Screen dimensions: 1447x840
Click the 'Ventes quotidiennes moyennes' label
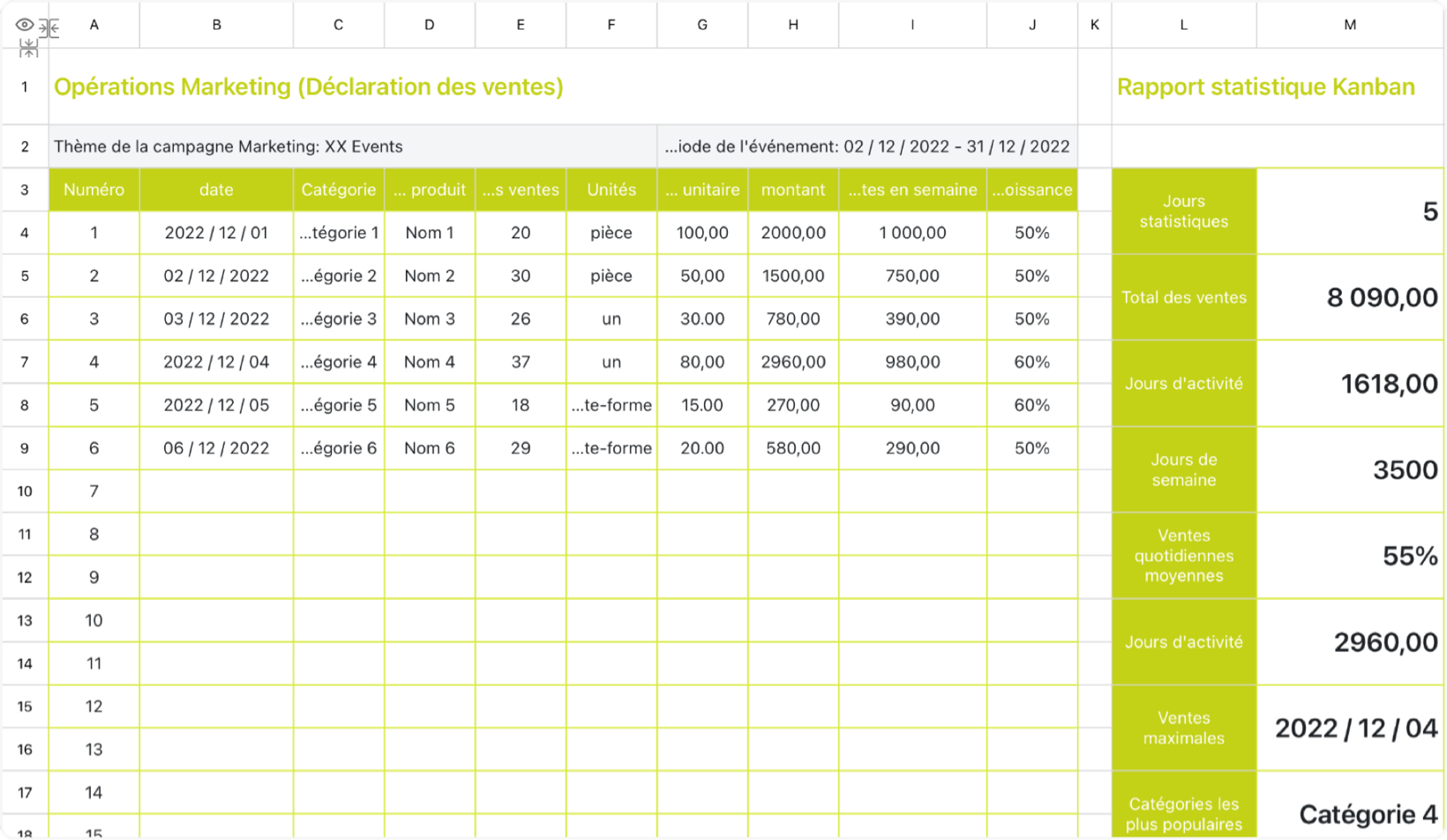pos(1184,556)
